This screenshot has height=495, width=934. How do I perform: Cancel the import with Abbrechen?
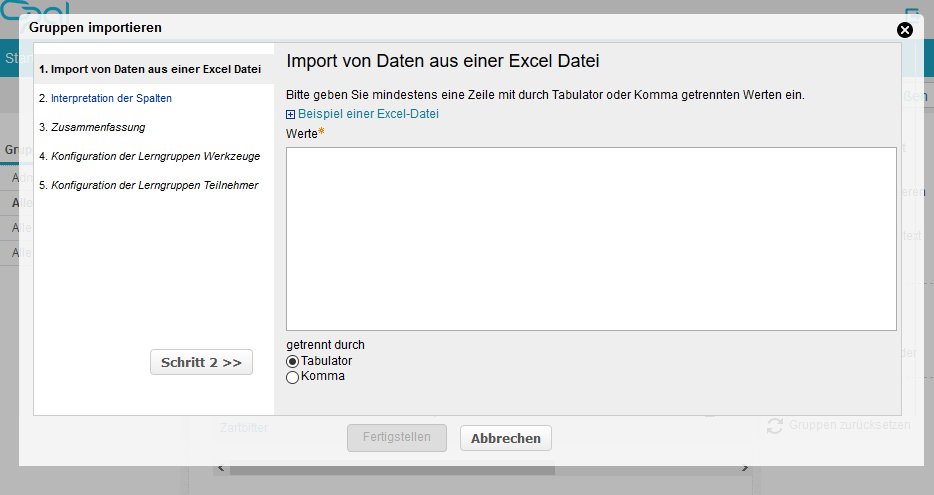click(x=505, y=438)
